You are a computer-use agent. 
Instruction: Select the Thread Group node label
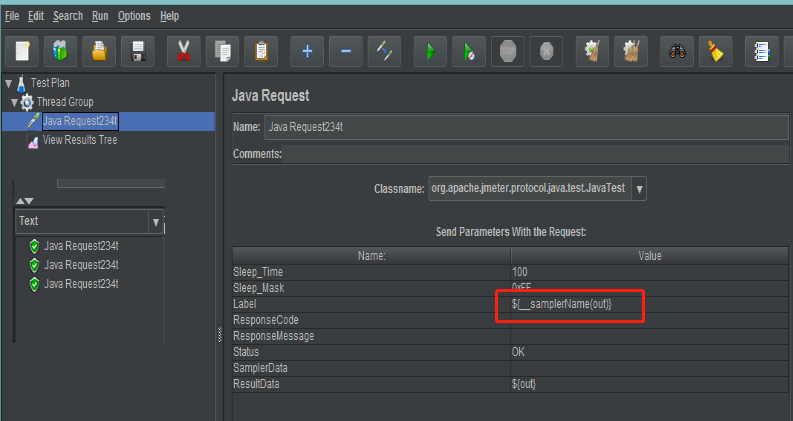coord(65,102)
